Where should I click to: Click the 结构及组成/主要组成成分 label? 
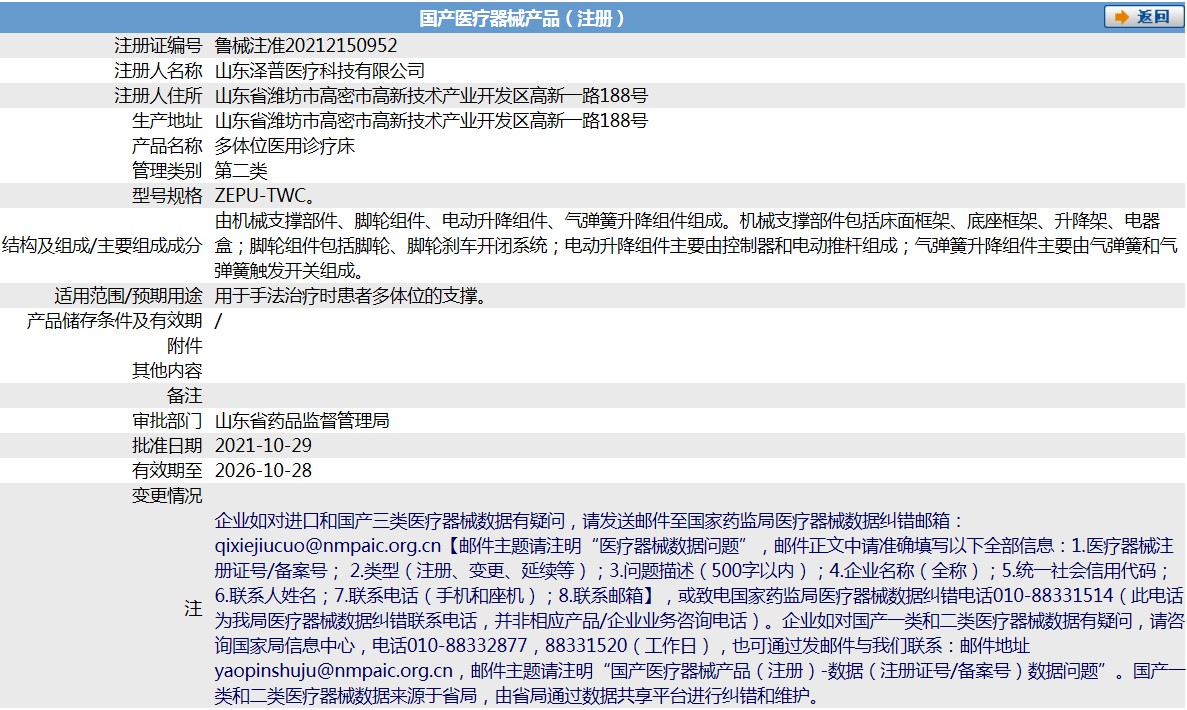pyautogui.click(x=102, y=245)
